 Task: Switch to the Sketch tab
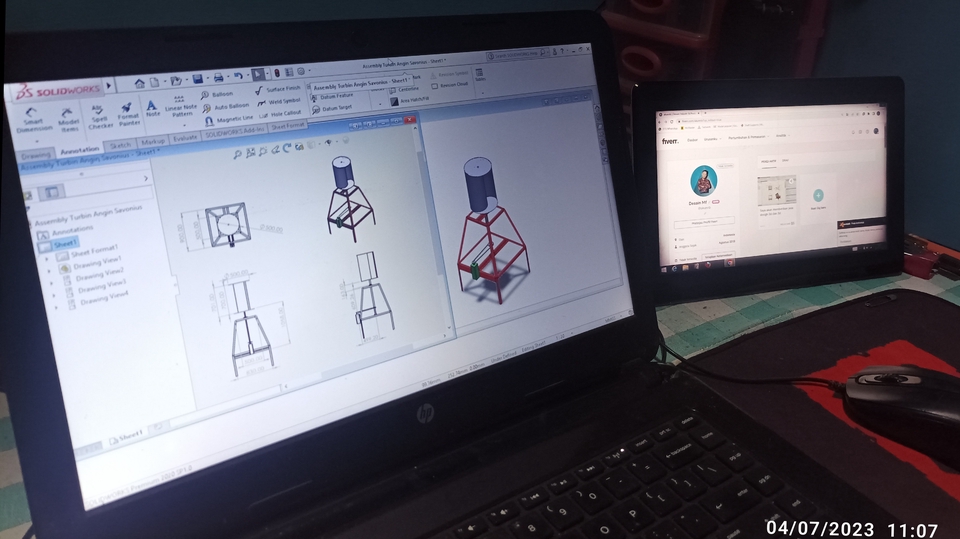coord(121,144)
